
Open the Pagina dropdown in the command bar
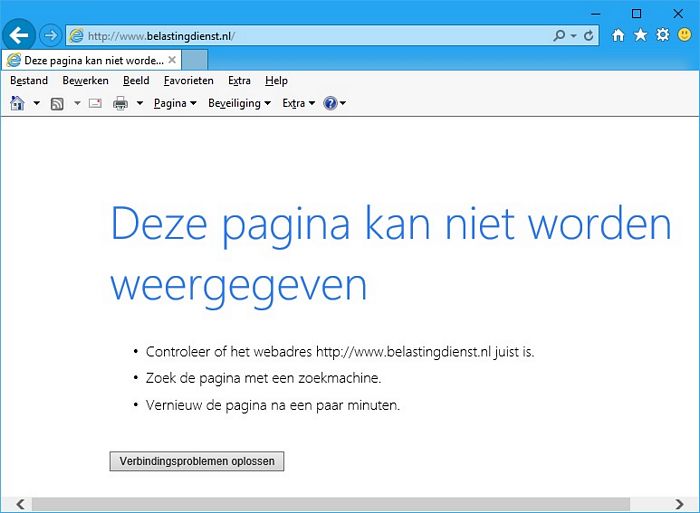coord(175,103)
